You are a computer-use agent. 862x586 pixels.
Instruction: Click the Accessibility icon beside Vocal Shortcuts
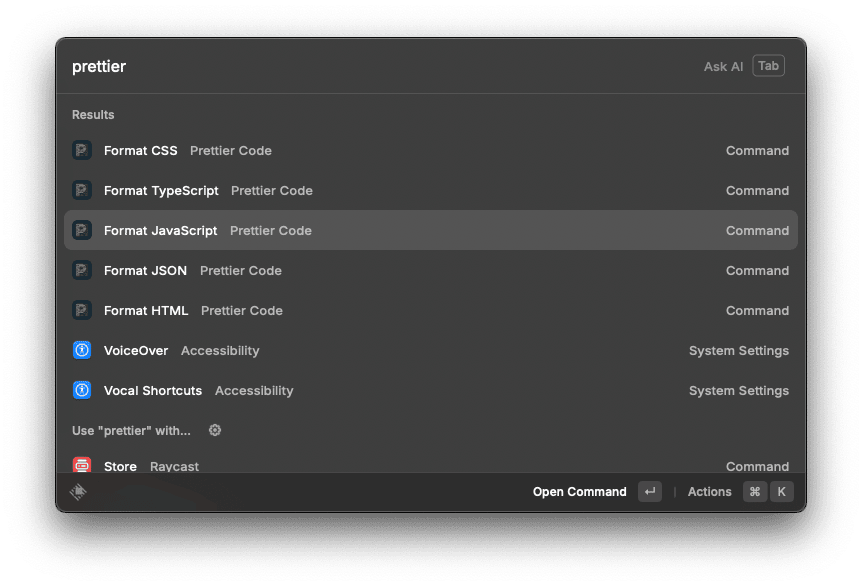coord(82,390)
